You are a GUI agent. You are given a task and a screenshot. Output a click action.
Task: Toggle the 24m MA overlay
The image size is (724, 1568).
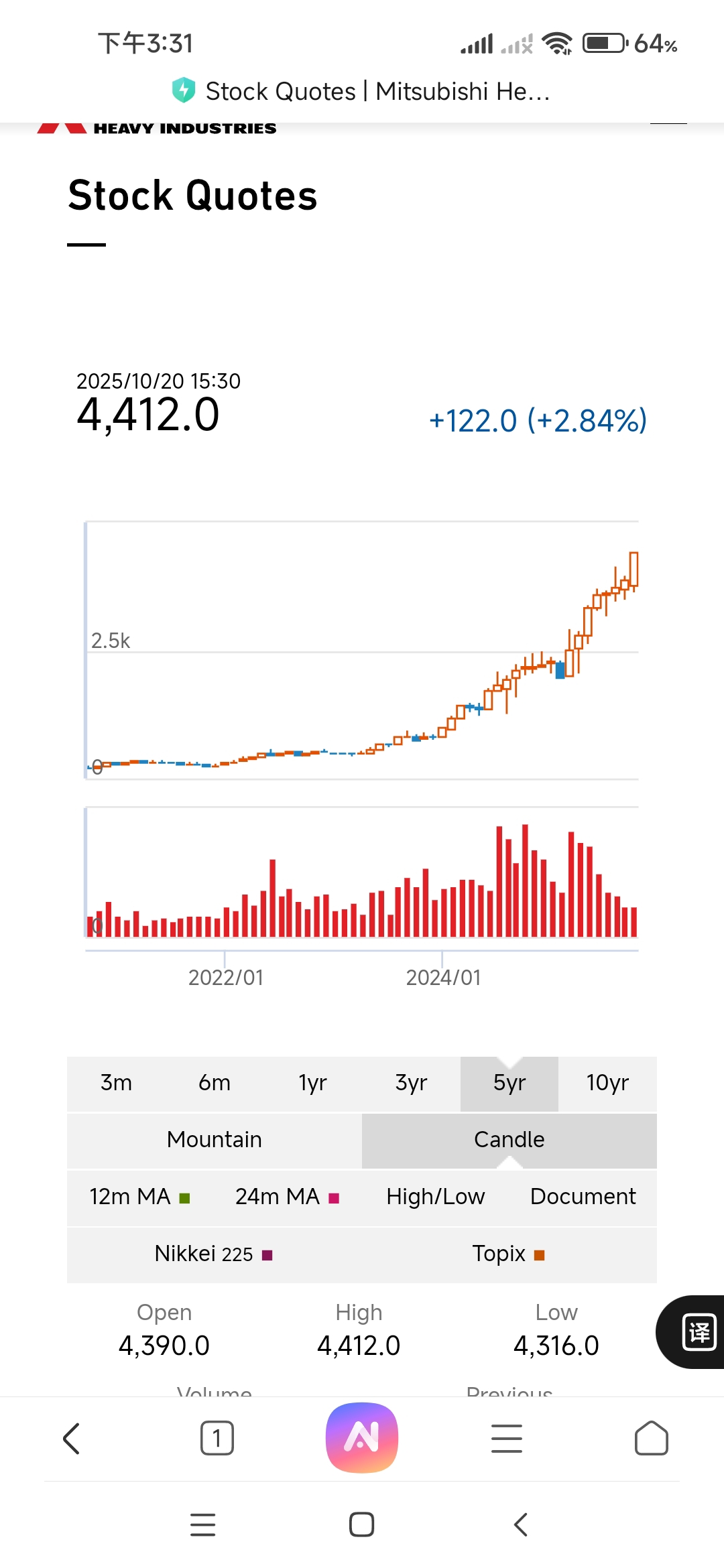(x=288, y=1197)
